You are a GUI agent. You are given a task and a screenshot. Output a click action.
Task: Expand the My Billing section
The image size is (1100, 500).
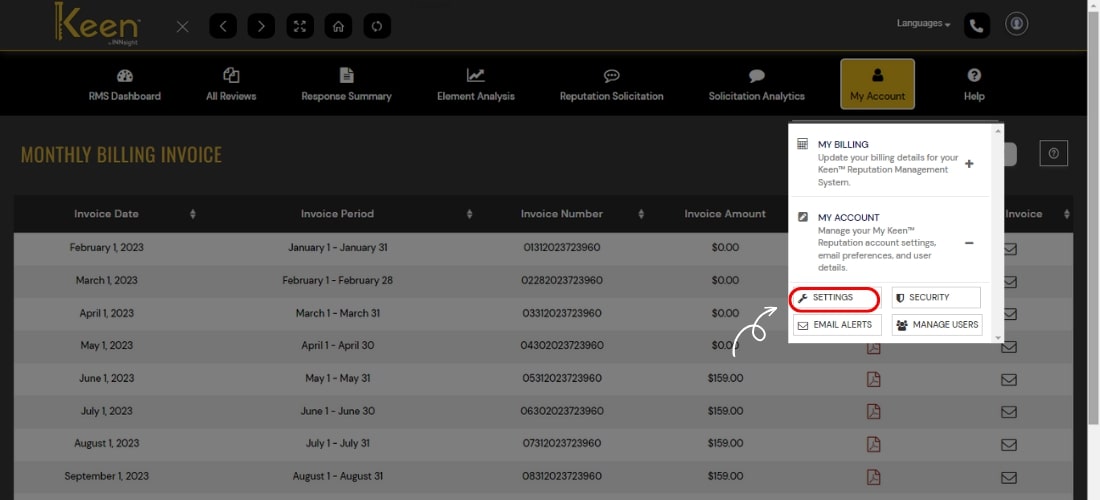click(x=969, y=164)
